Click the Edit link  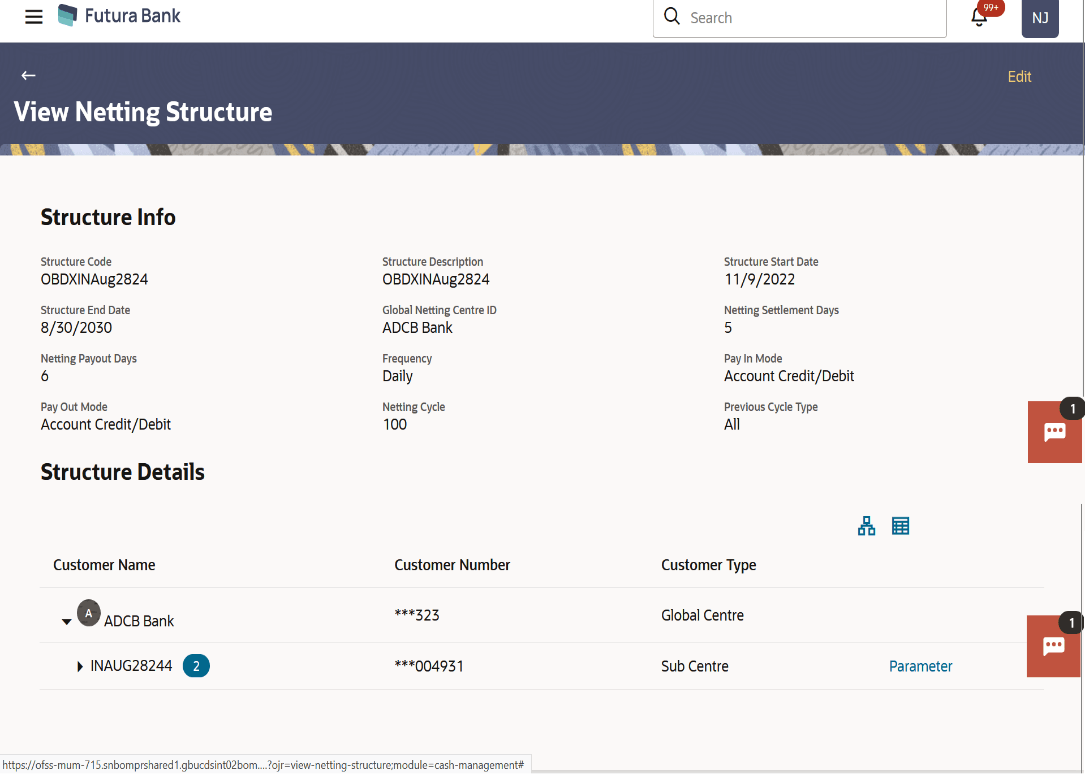[1019, 77]
